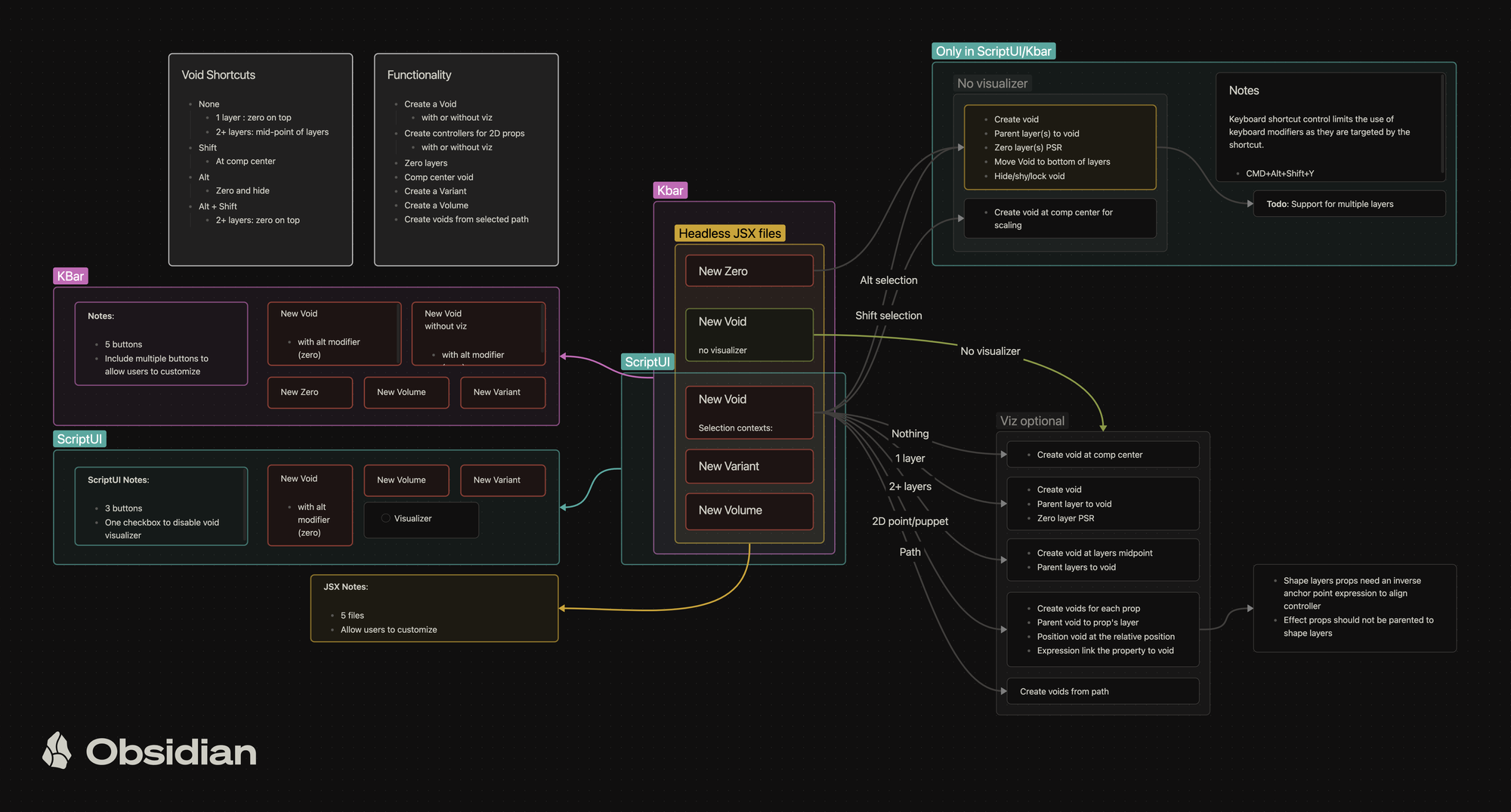Select the Functionality card
Image resolution: width=1511 pixels, height=812 pixels.
click(x=466, y=159)
